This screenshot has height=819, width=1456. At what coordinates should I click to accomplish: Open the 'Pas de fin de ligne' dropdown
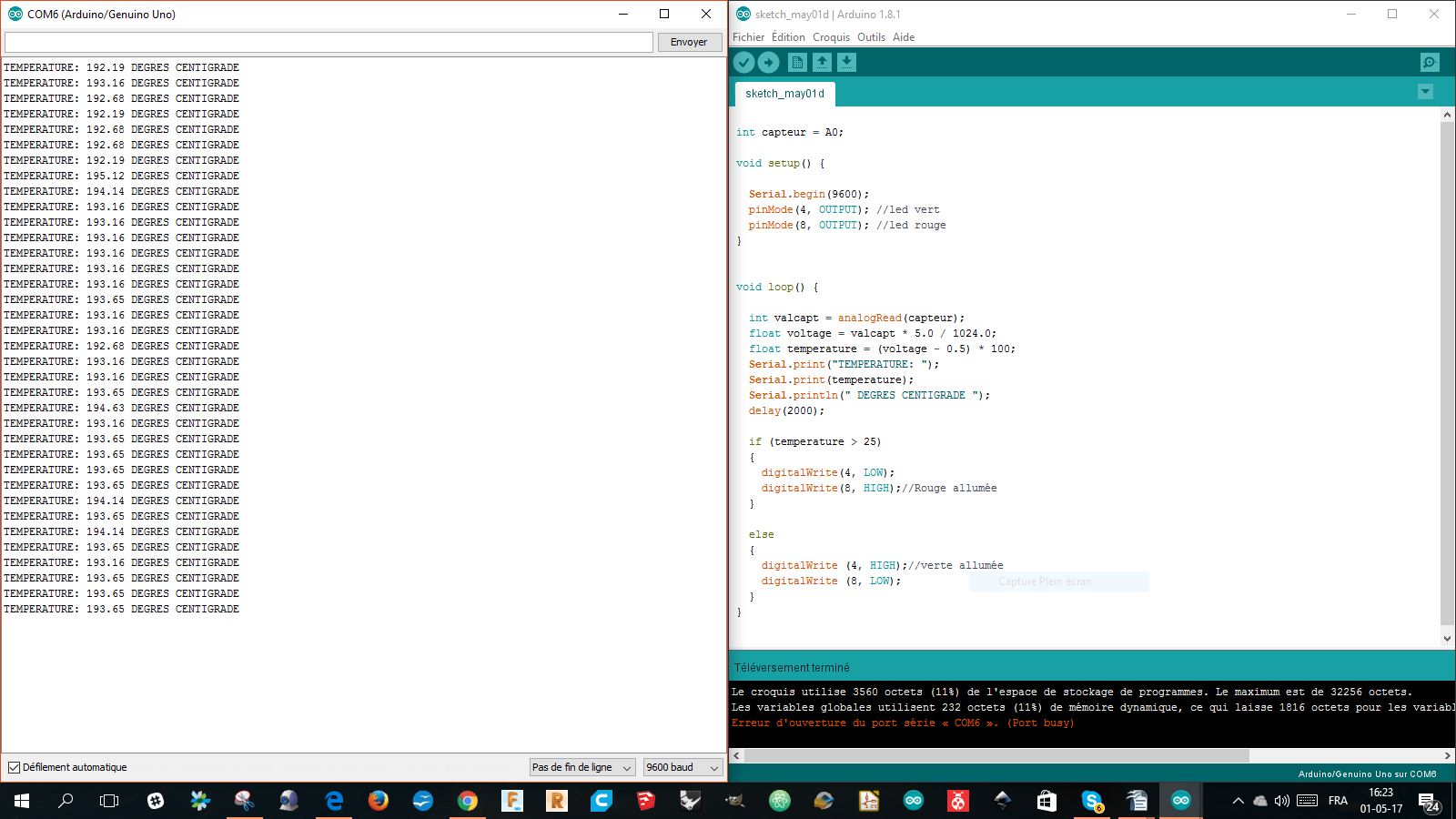[581, 767]
